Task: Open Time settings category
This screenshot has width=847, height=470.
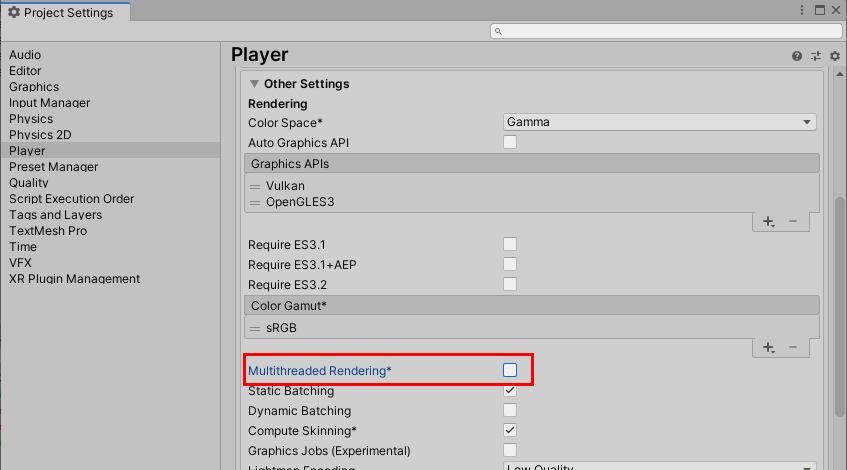Action: (23, 246)
